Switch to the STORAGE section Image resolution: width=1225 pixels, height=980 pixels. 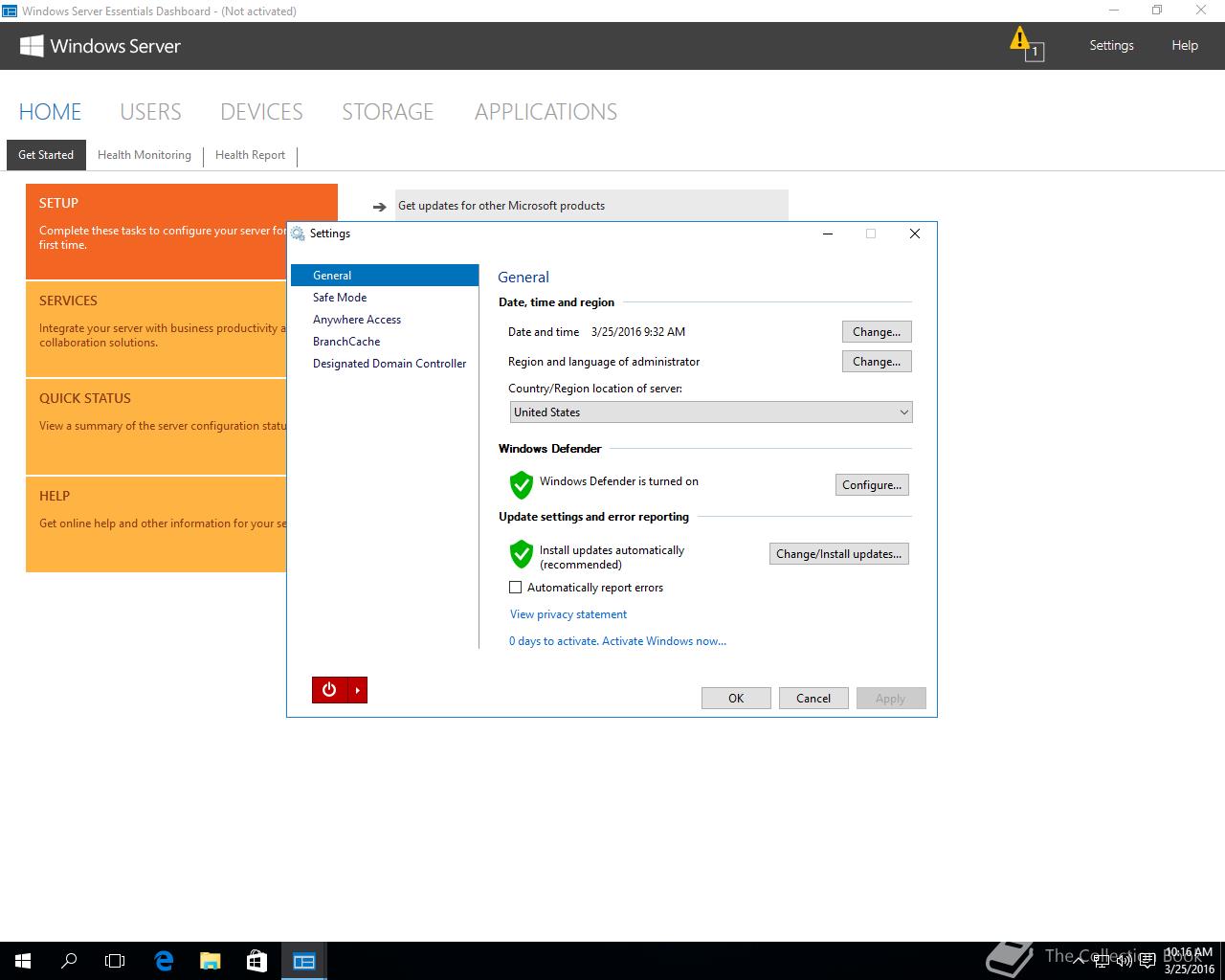pyautogui.click(x=388, y=112)
